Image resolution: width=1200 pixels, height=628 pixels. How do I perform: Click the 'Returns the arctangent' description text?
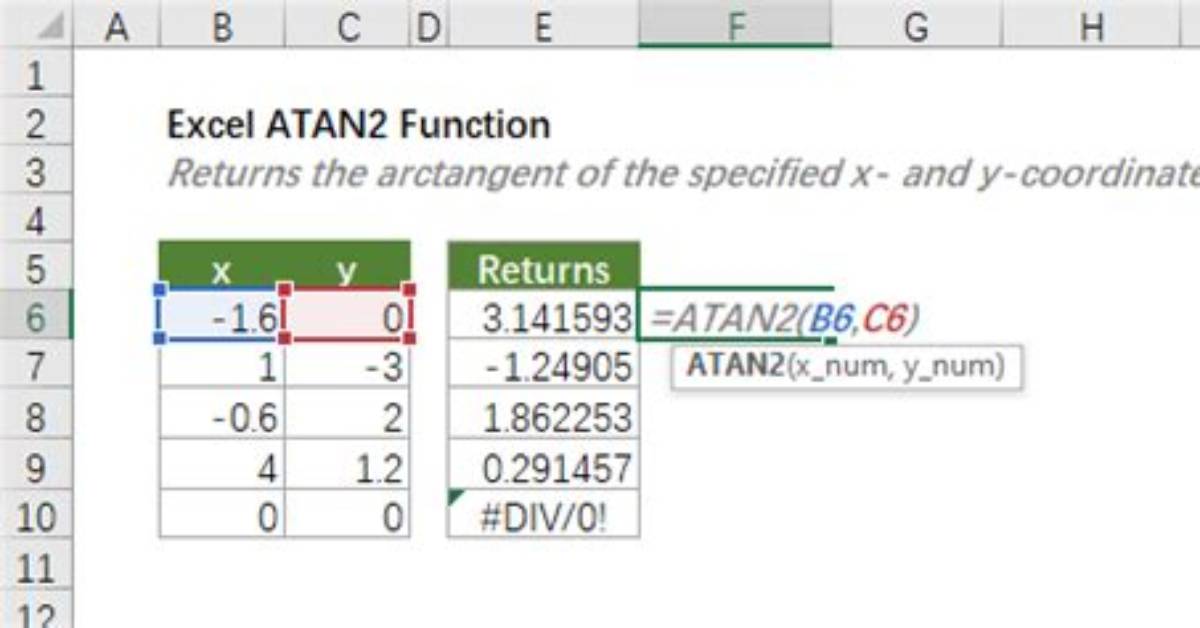[682, 172]
